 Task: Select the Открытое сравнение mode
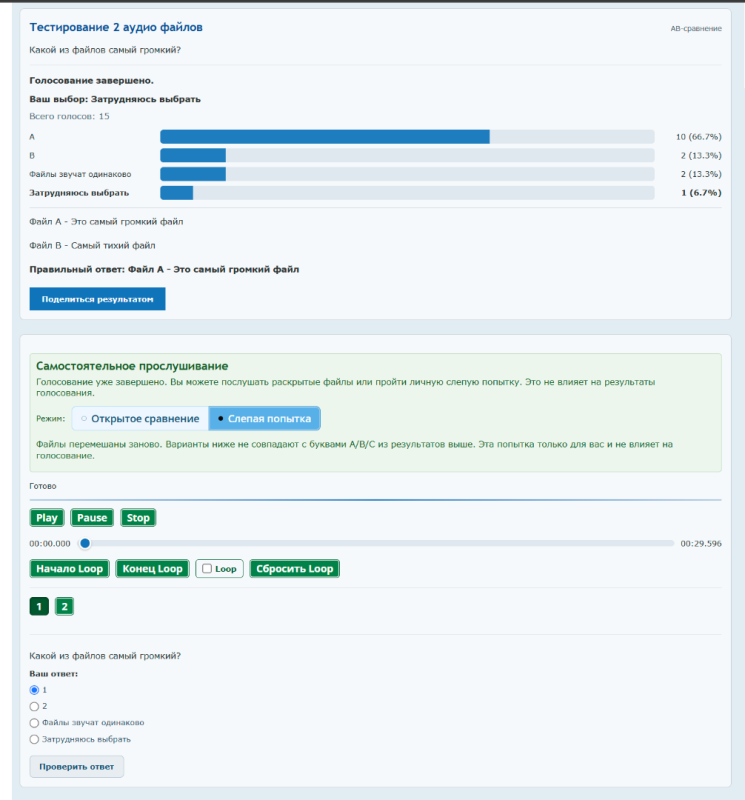[140, 418]
